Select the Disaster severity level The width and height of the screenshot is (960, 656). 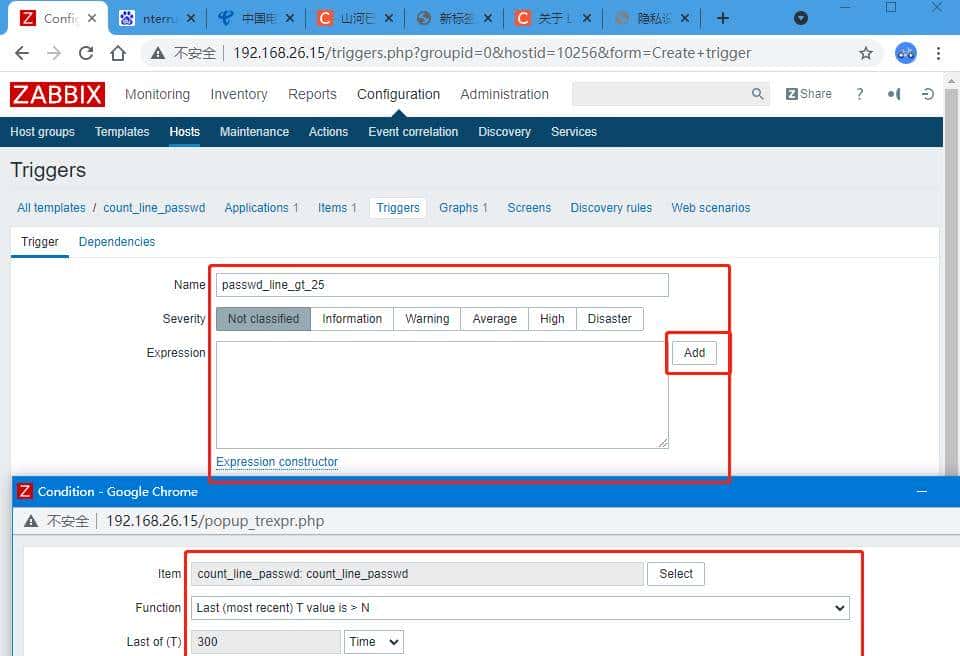click(x=609, y=318)
